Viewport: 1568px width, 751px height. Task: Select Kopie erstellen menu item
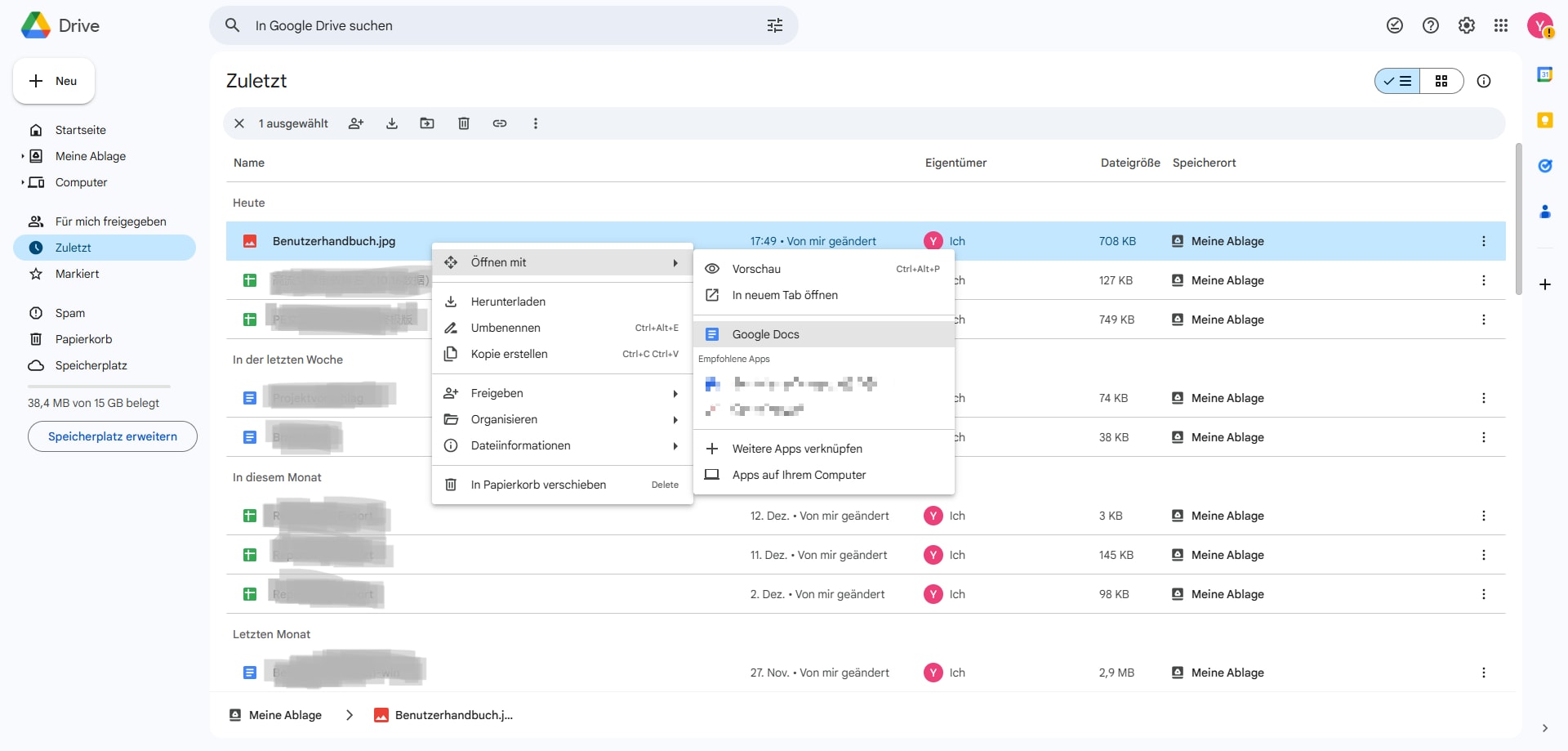tap(562, 354)
